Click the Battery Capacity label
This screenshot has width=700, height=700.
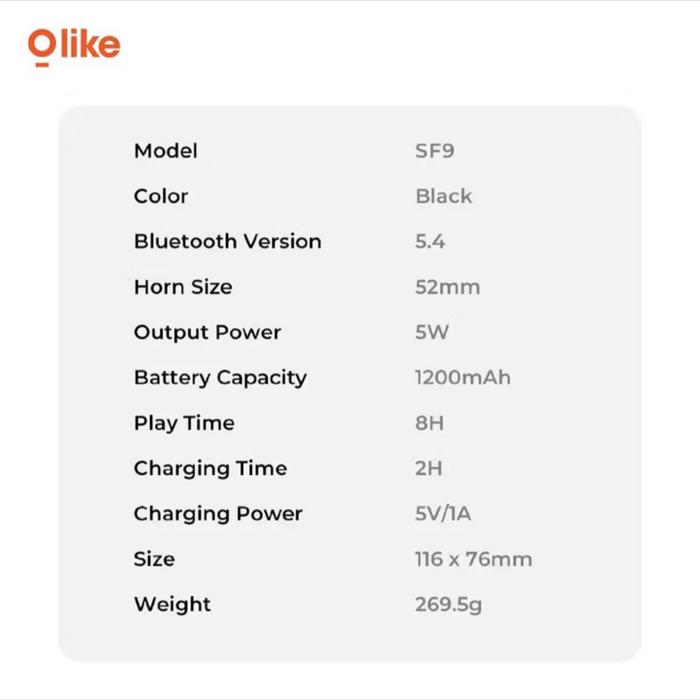point(220,378)
